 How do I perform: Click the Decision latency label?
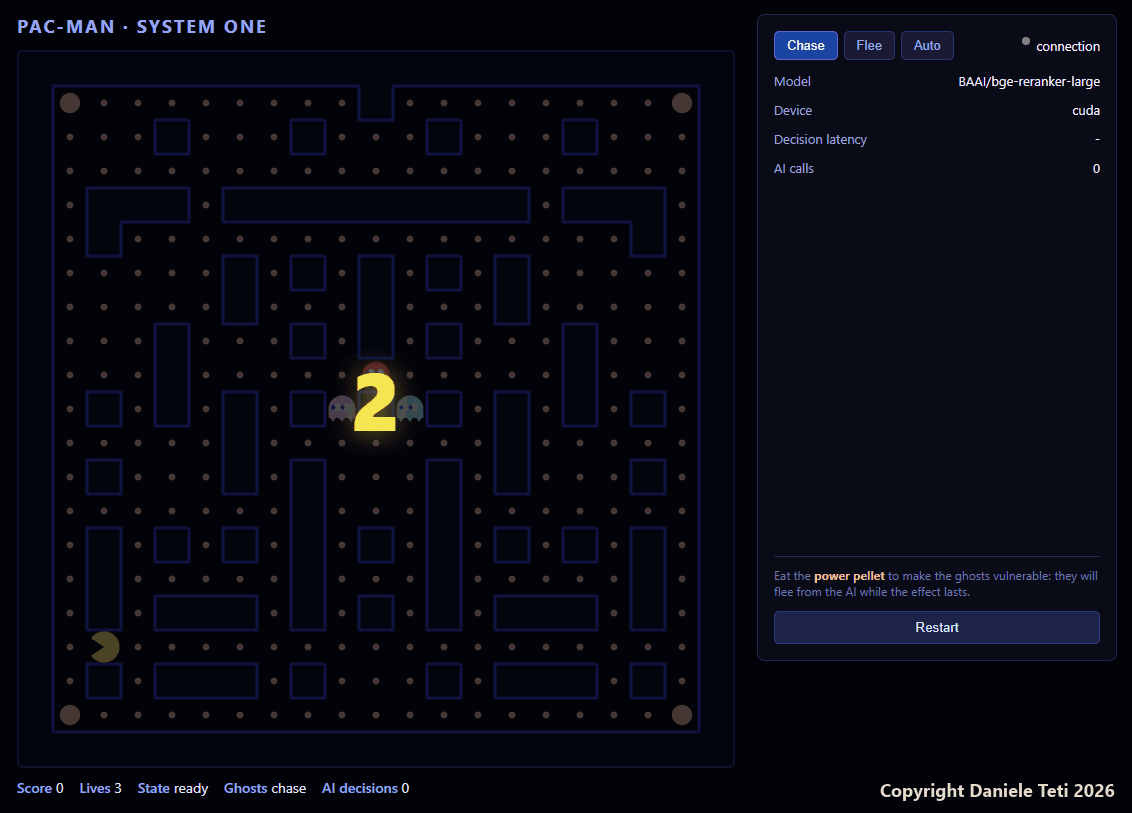[820, 139]
